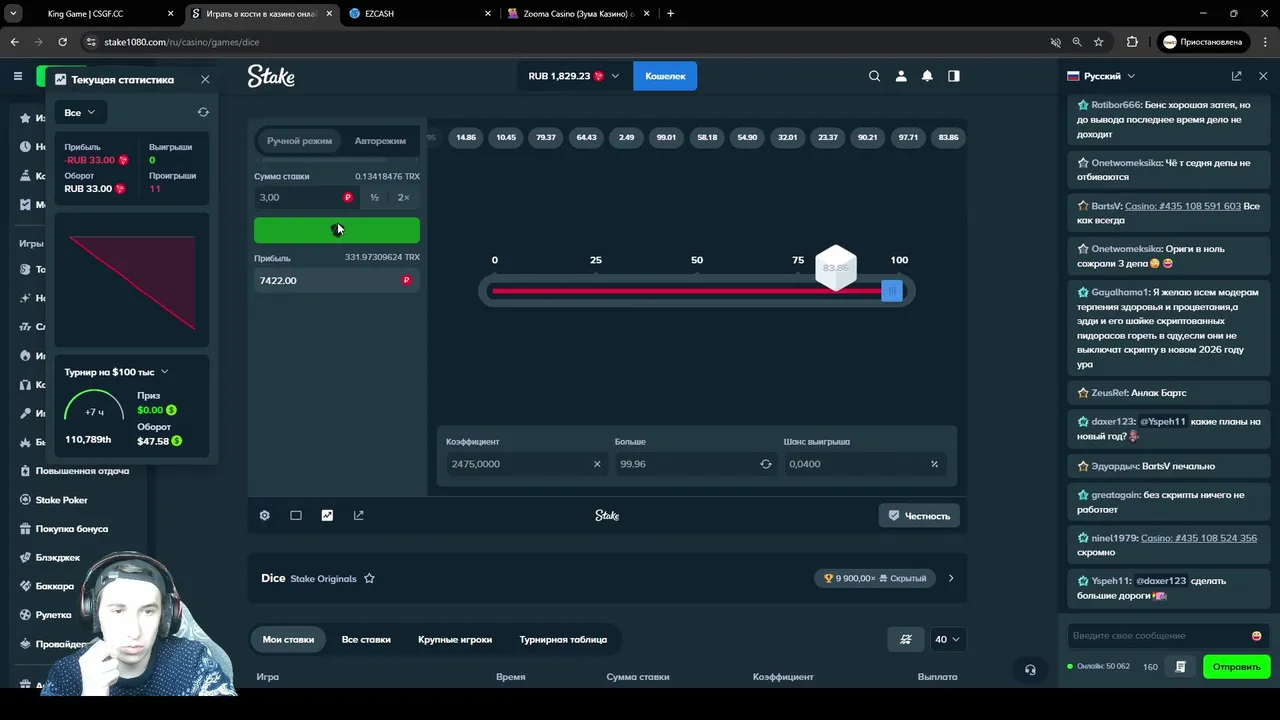Screen dimensions: 1280x720
Task: Open the hamburger sidebar menu
Action: click(17, 76)
